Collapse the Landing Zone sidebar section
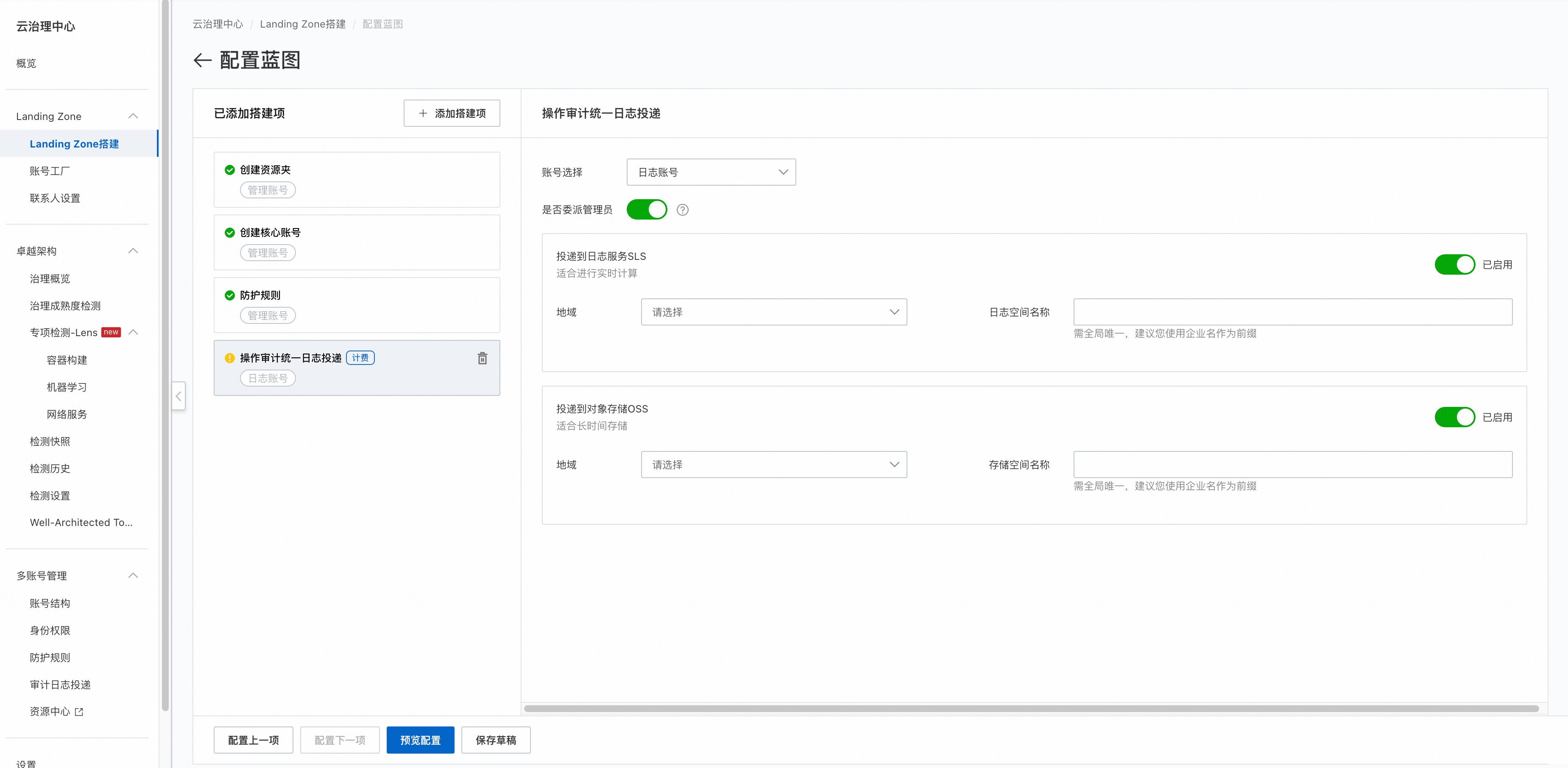Screen dimensions: 1568x768 click(x=133, y=116)
